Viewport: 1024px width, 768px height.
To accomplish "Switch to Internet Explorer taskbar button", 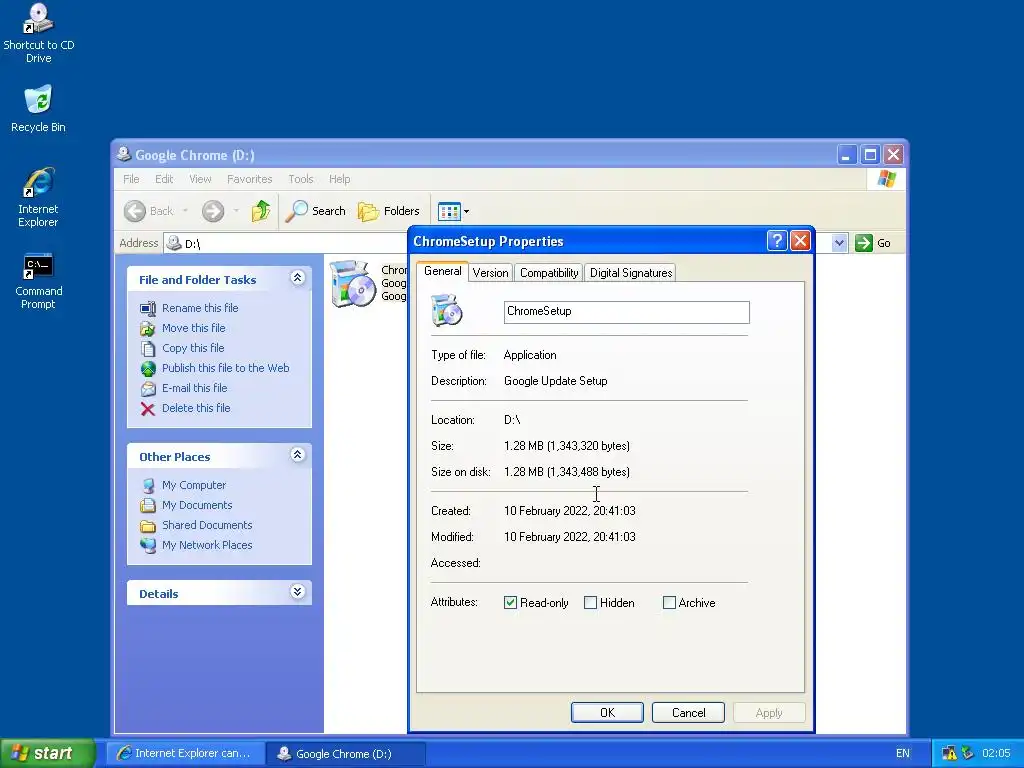I will click(185, 753).
